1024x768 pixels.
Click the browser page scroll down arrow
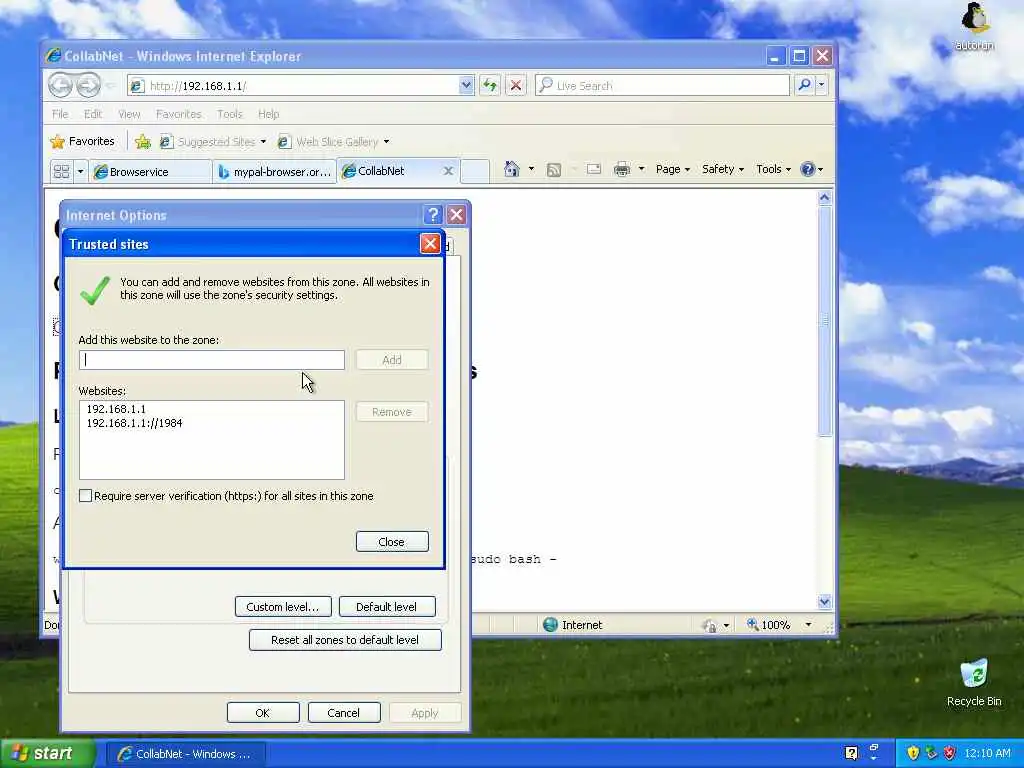(x=824, y=601)
